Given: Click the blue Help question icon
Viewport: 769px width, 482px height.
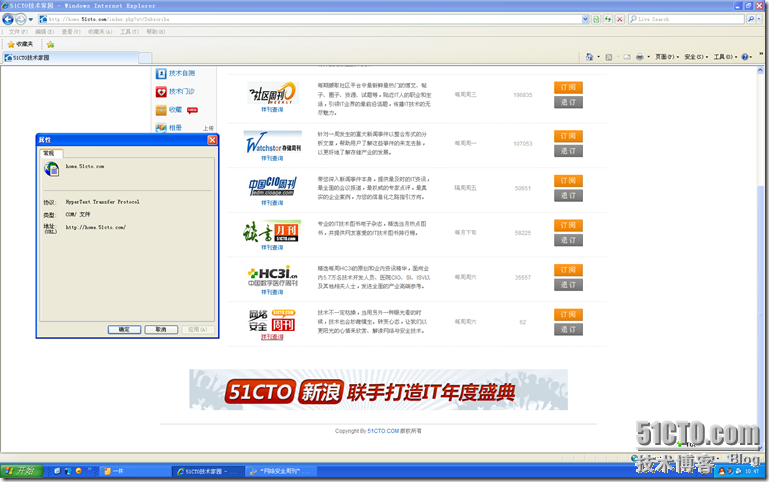Looking at the screenshot, I should click(x=744, y=57).
